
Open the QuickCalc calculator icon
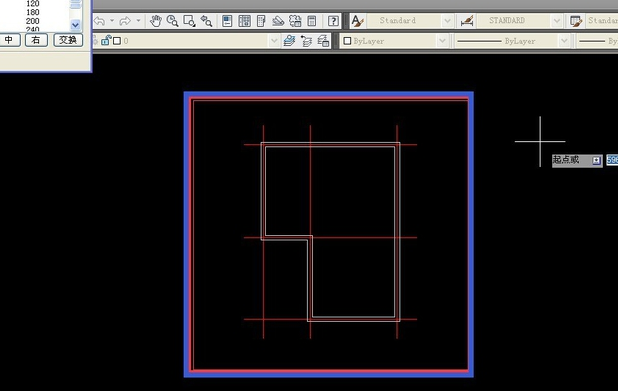tap(312, 20)
